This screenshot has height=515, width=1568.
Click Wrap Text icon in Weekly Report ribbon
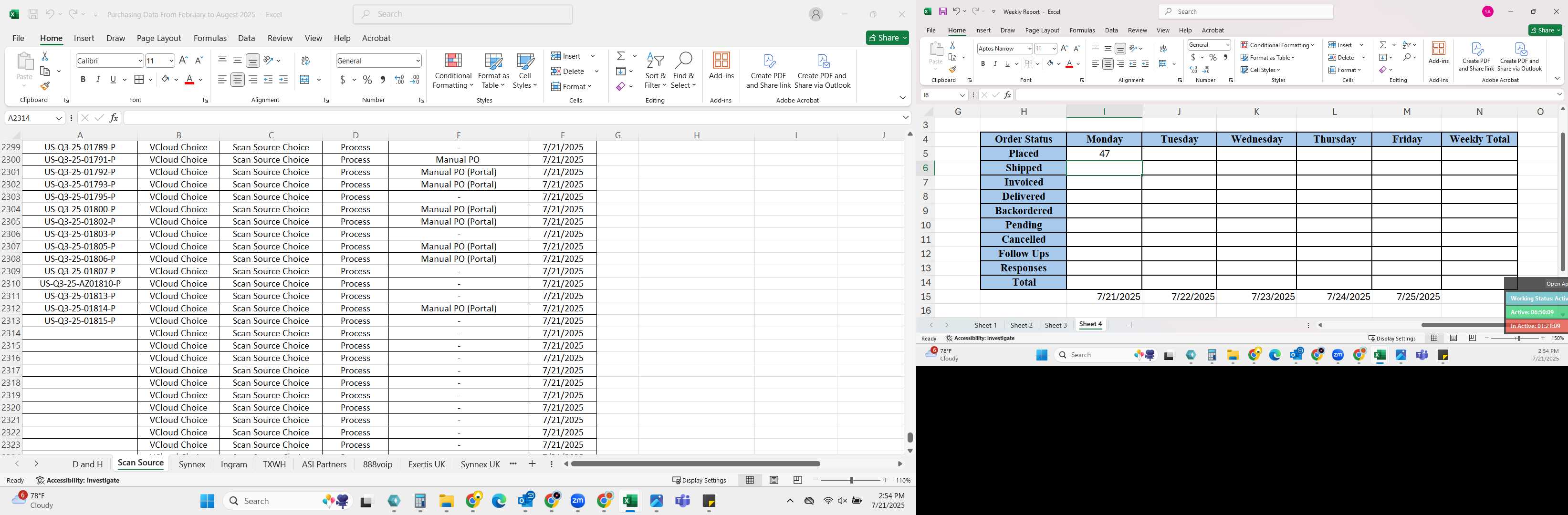tap(1163, 49)
